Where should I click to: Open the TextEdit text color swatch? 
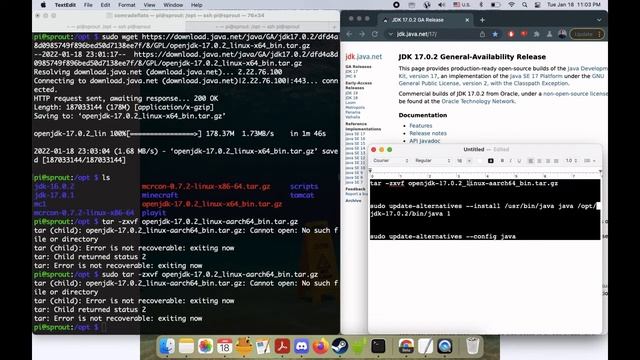[x=480, y=161]
